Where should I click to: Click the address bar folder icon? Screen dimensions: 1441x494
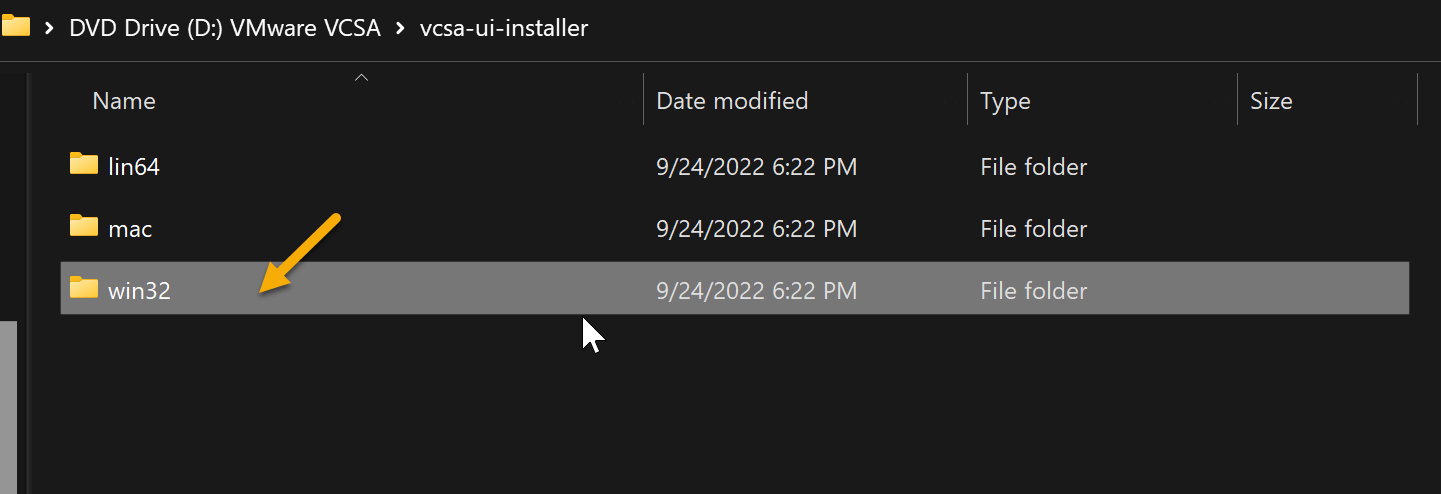(x=16, y=27)
